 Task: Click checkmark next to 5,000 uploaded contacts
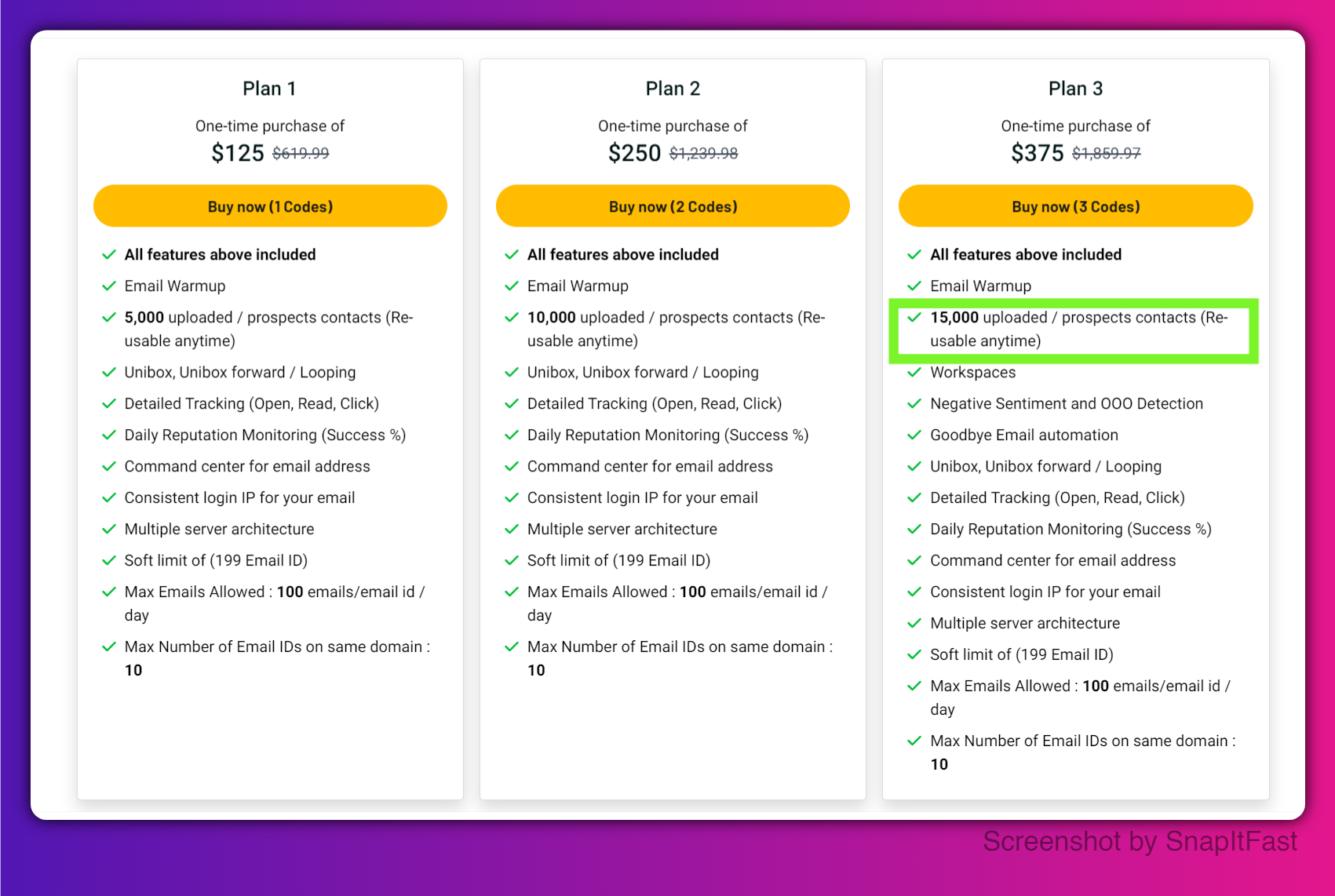[109, 317]
